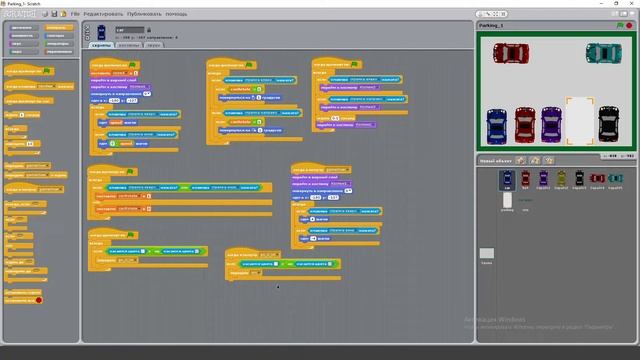Open the Публиковать menu

click(144, 14)
